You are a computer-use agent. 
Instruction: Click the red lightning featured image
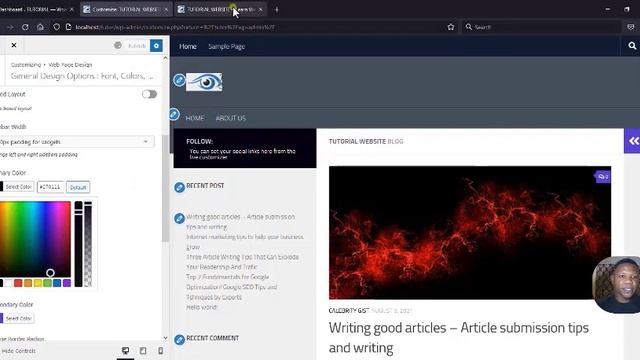coord(470,233)
